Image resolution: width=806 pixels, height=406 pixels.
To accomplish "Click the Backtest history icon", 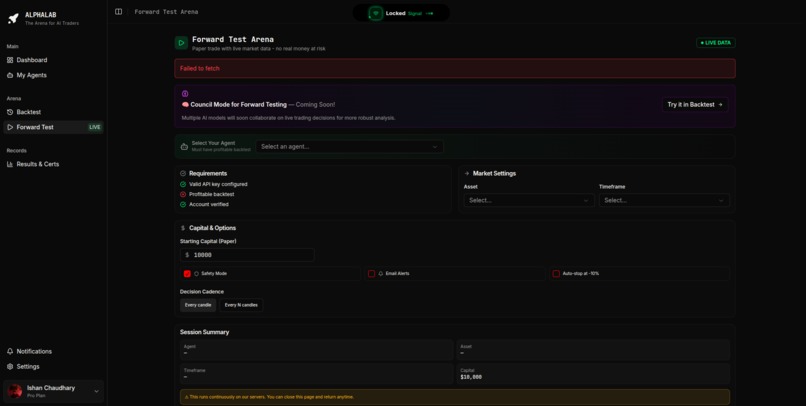I will (10, 112).
